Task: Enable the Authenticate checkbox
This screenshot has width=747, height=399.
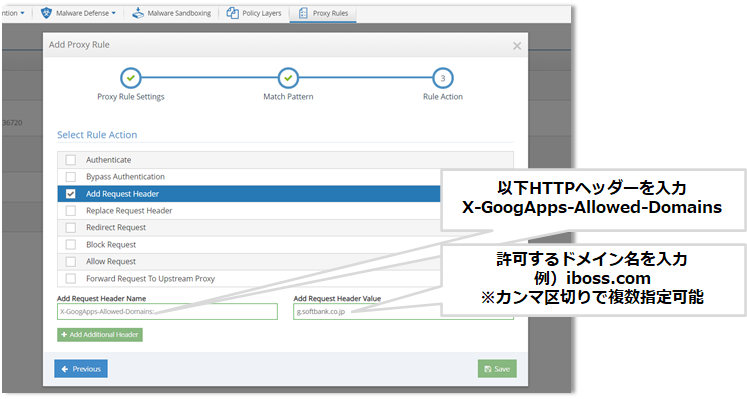Action: click(x=71, y=160)
